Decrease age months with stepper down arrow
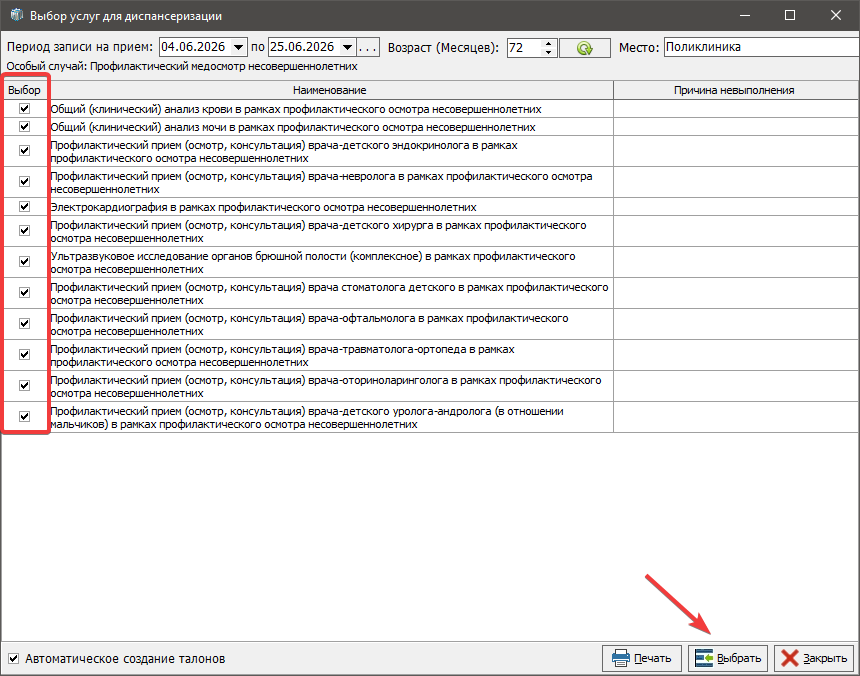860x676 pixels. [548, 52]
